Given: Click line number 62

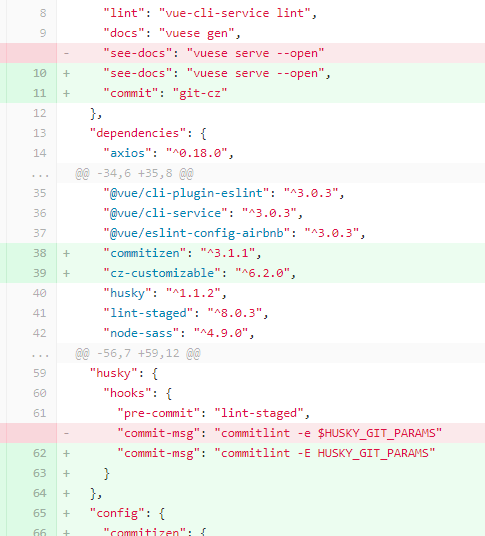Looking at the screenshot, I should (40, 453).
